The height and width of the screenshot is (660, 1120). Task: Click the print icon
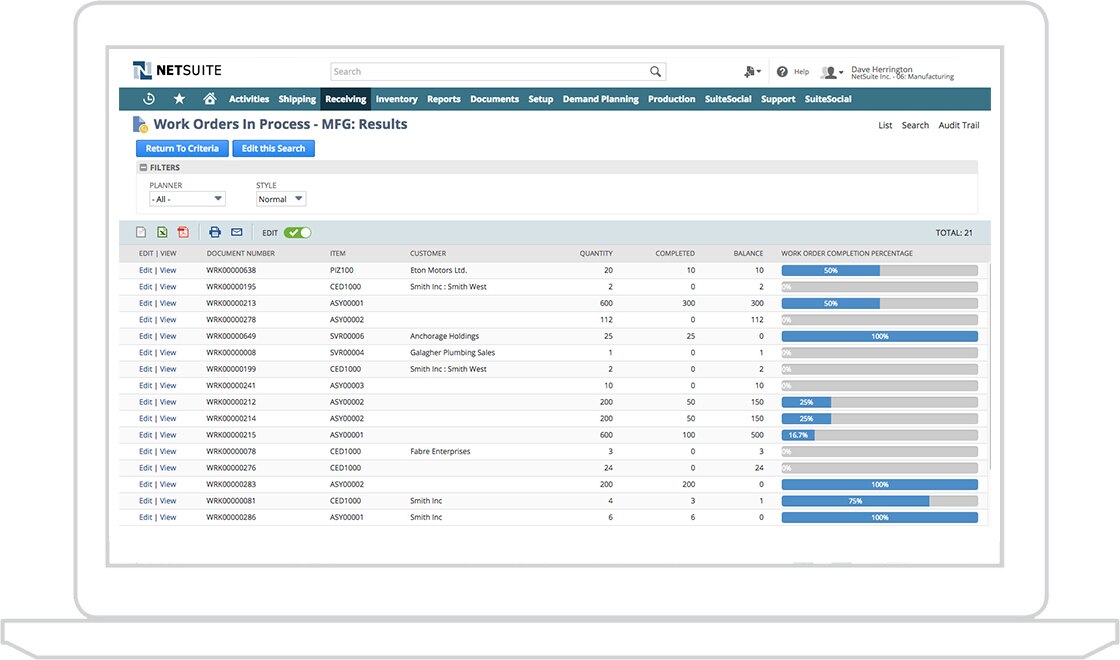click(215, 232)
